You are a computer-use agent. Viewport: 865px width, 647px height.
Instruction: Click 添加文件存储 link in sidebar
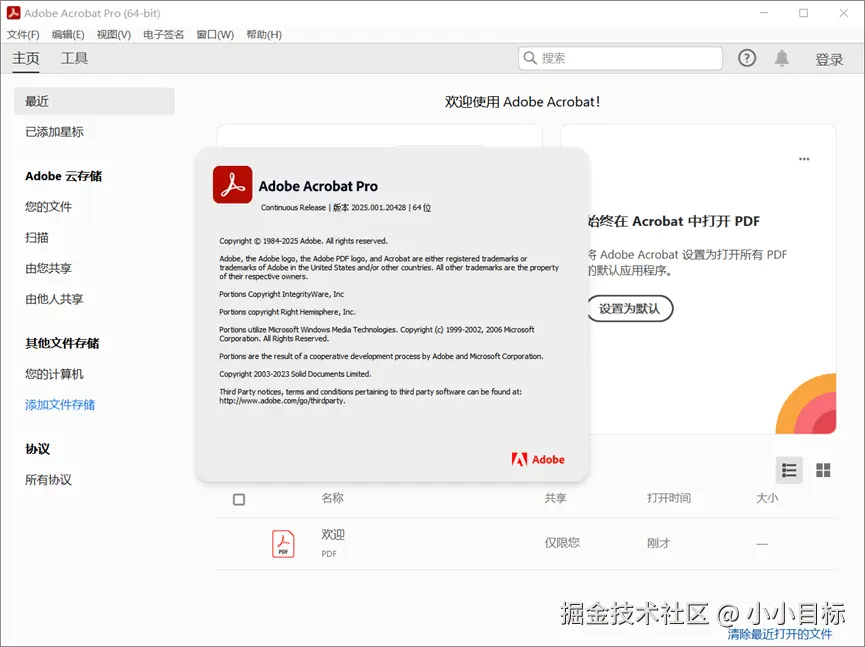point(60,405)
